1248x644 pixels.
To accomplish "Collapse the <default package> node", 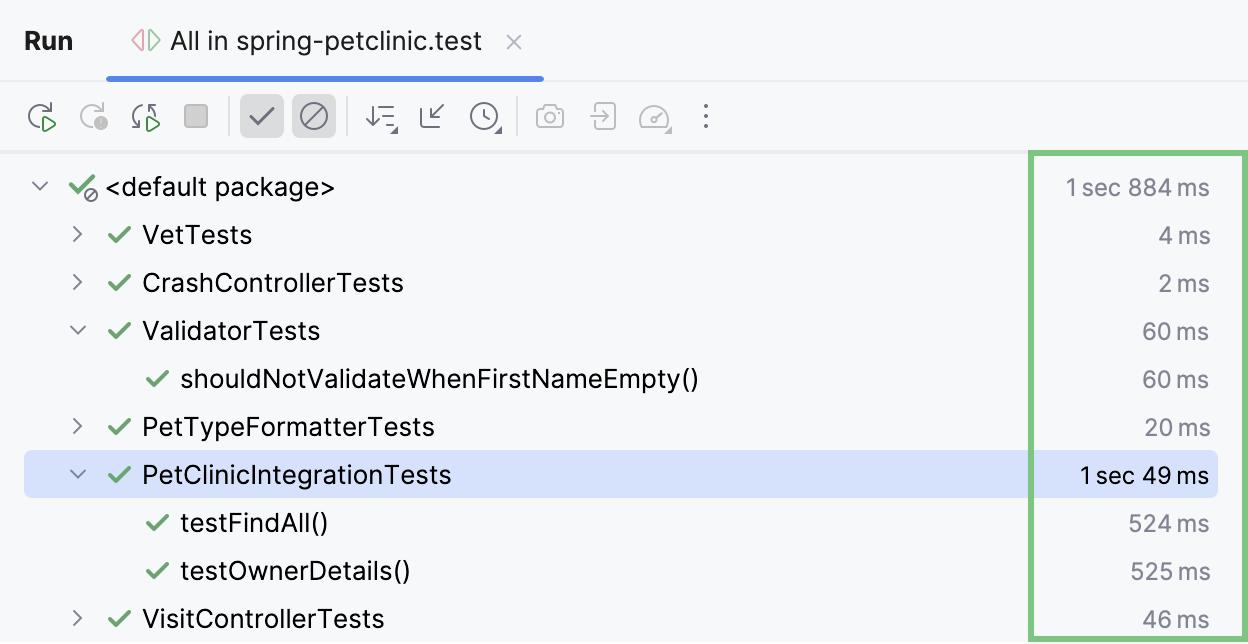I will click(x=38, y=187).
